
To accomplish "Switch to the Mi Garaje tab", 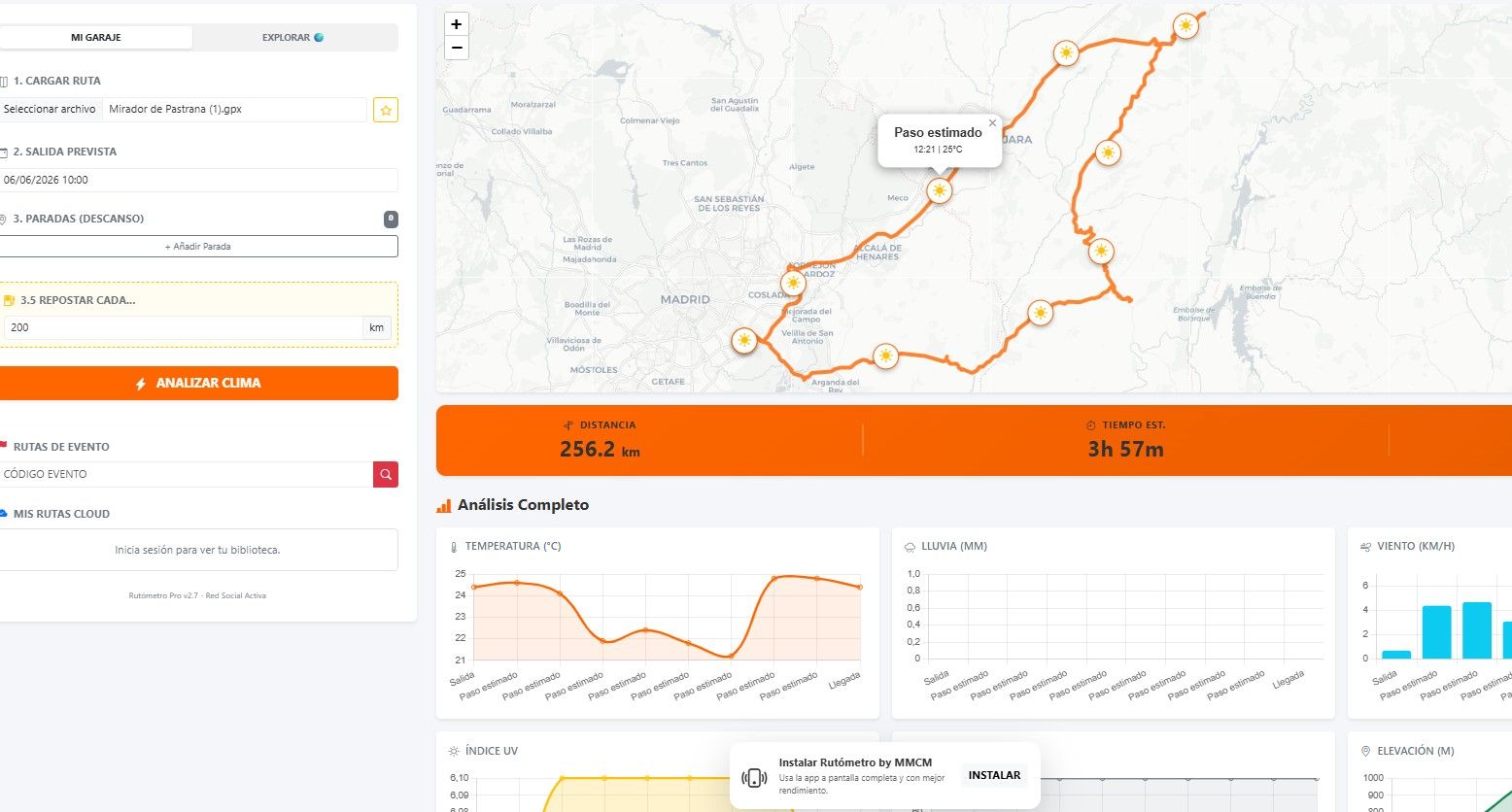I will tap(96, 37).
